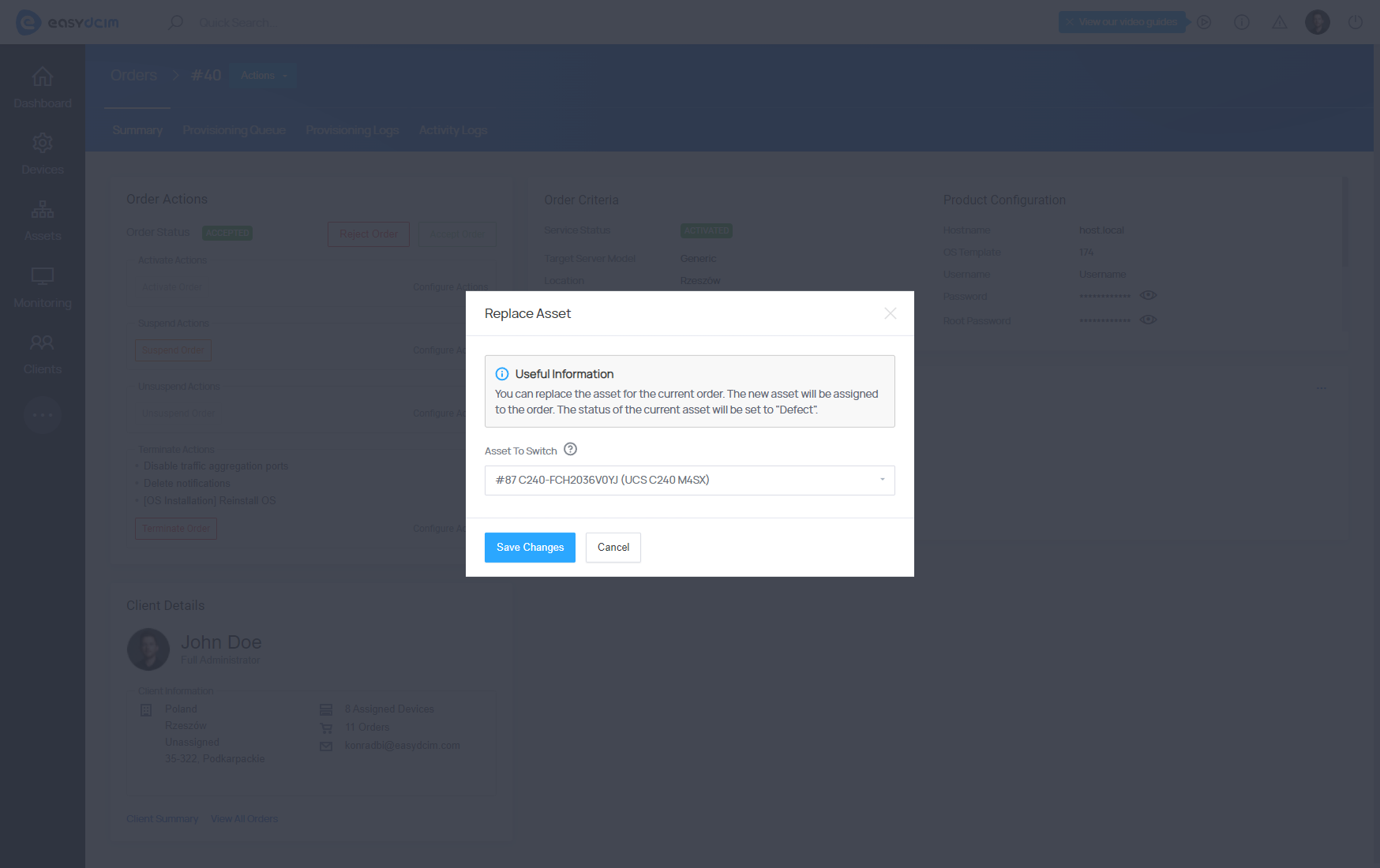
Task: Open the warning triangle alerts icon
Action: tap(1280, 22)
